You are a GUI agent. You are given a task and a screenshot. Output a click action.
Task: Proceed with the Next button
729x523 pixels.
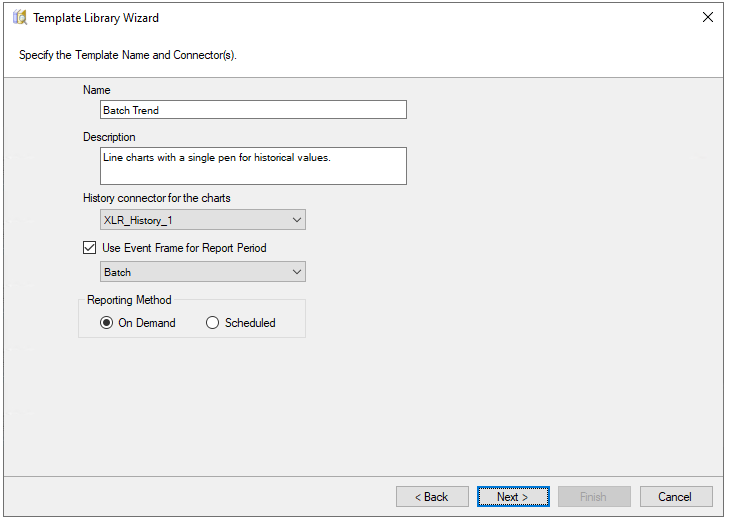(x=513, y=497)
